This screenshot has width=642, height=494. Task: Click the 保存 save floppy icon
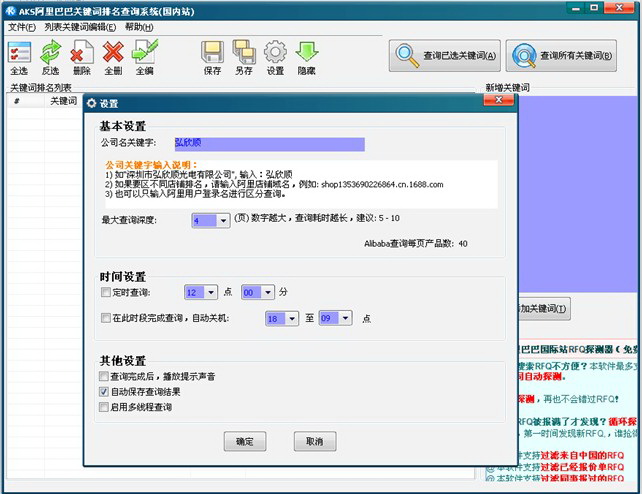[x=212, y=52]
